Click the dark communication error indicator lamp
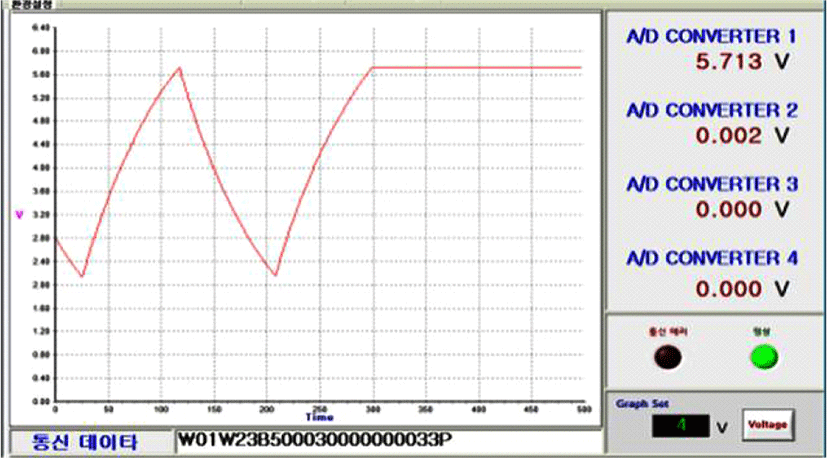Image resolution: width=827 pixels, height=458 pixels. 667,357
